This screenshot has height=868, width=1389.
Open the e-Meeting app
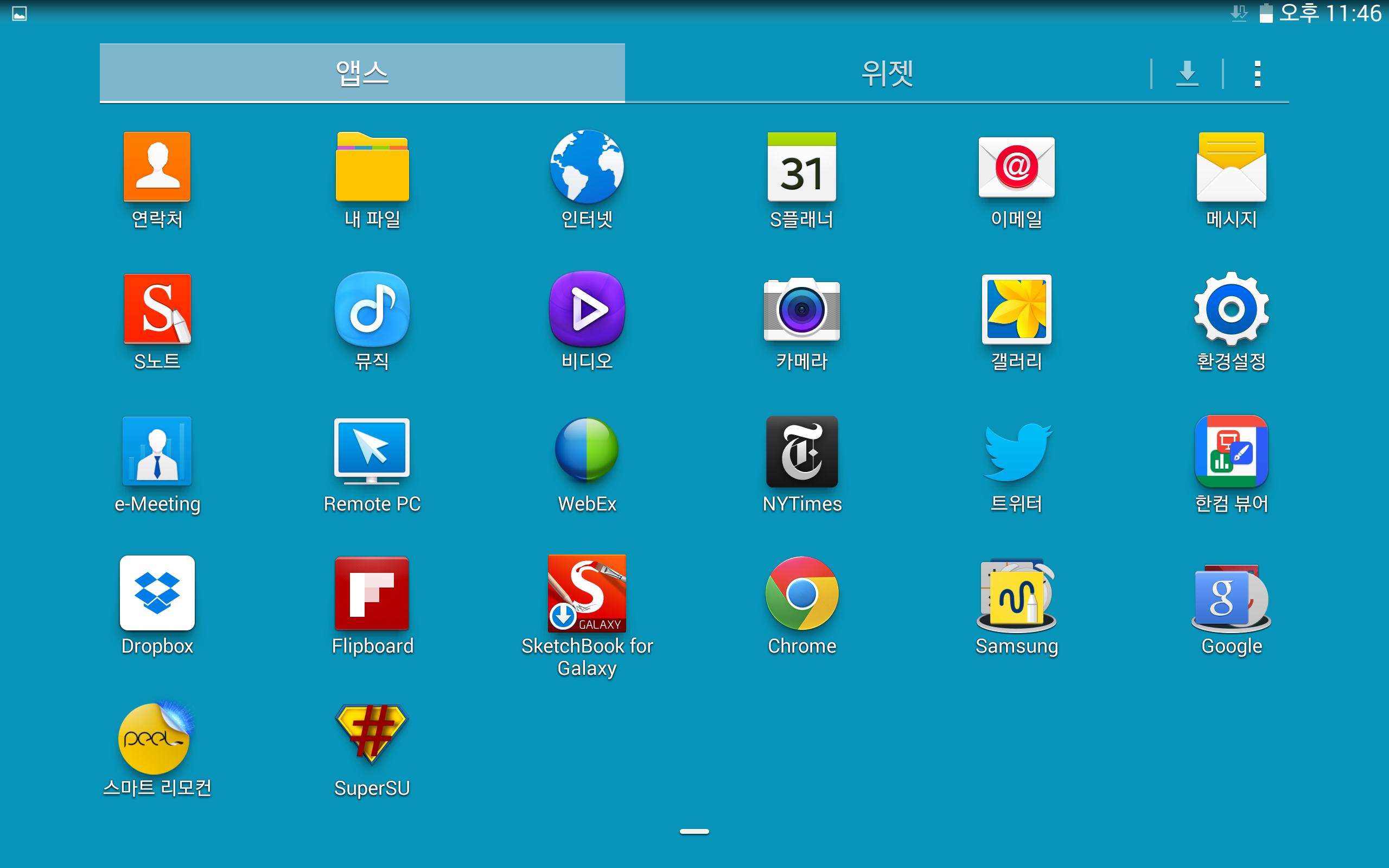pos(157,451)
